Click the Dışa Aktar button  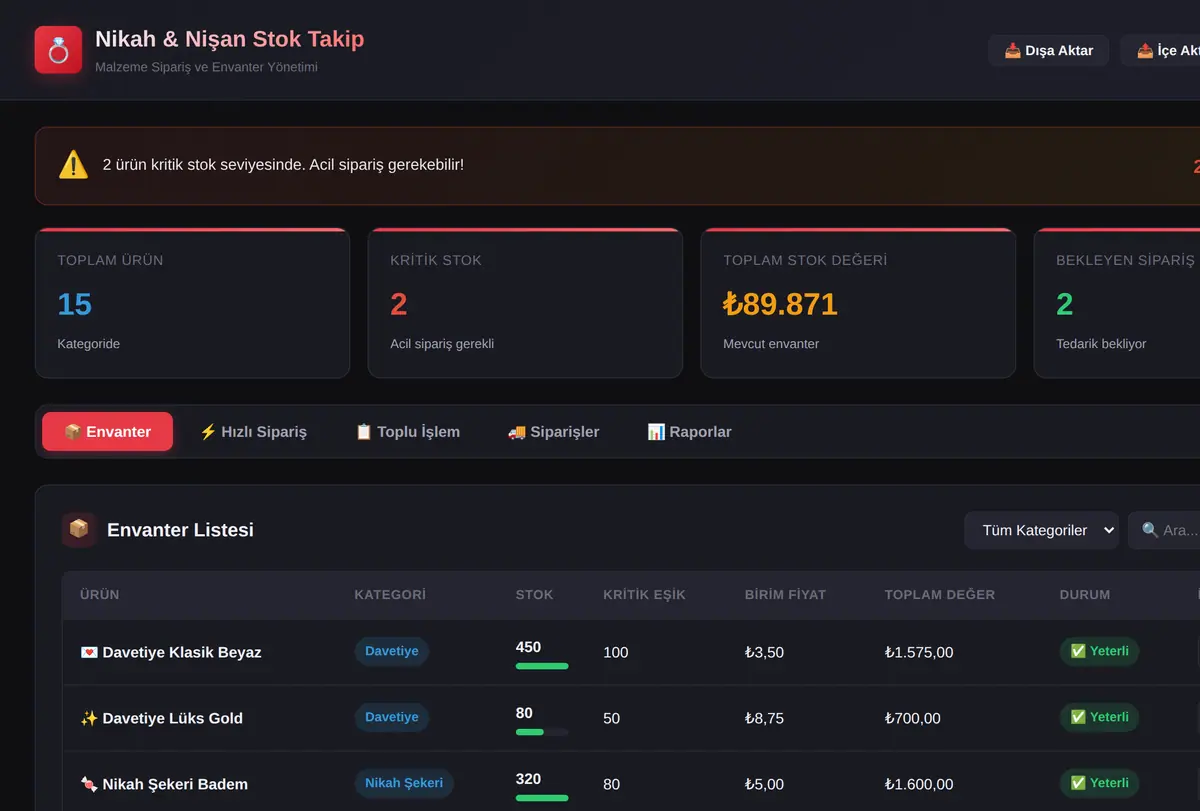pyautogui.click(x=1049, y=50)
